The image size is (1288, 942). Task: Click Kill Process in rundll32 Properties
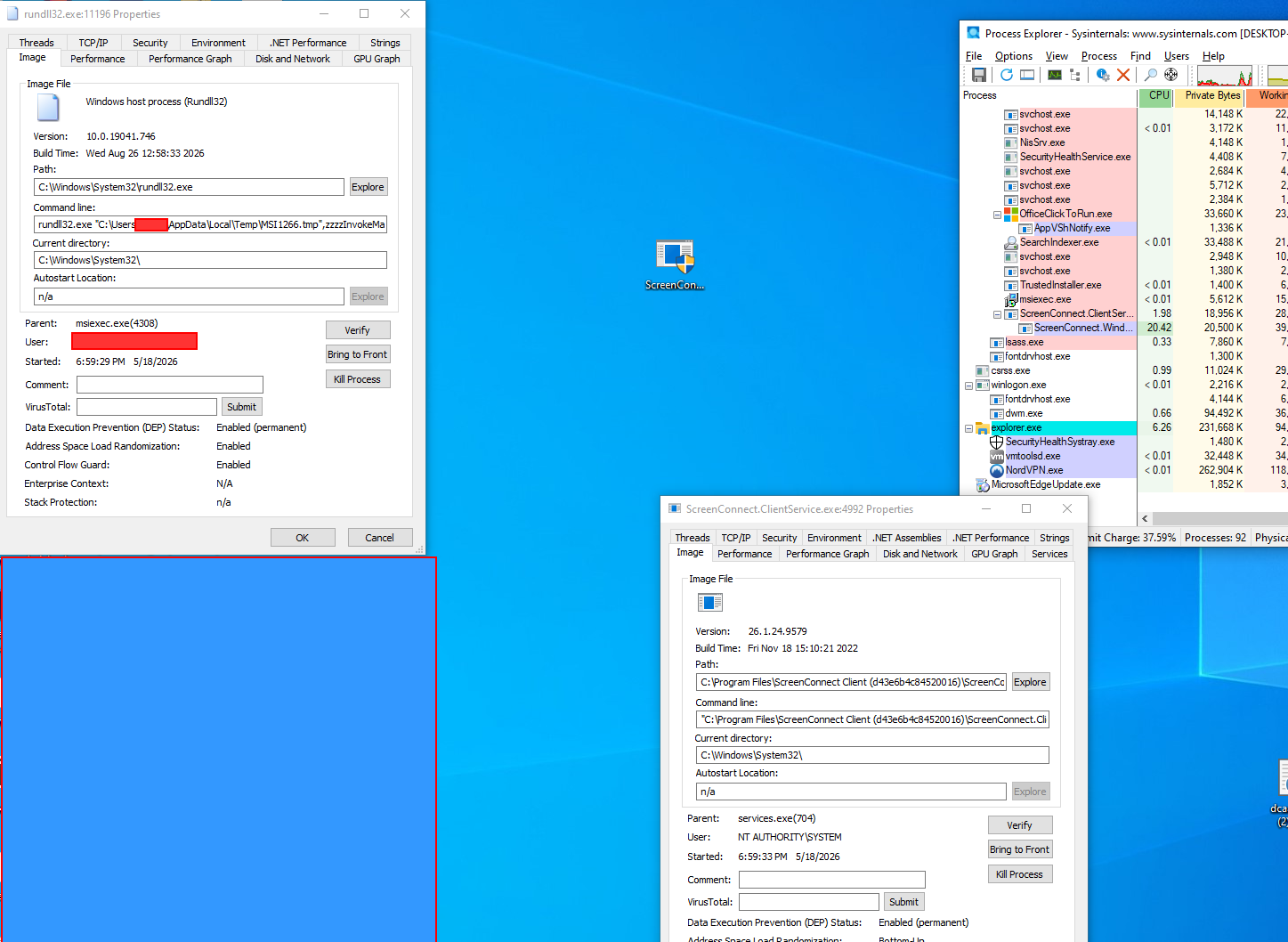point(358,379)
